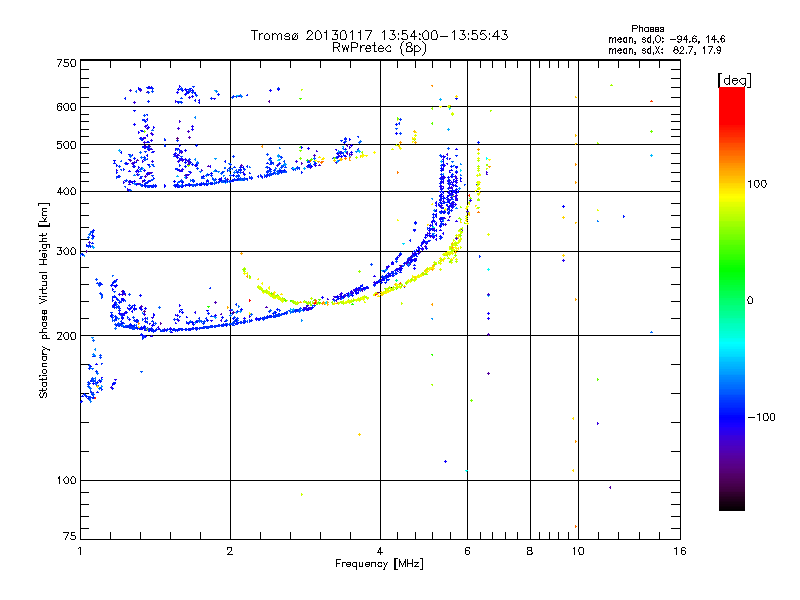Click the colorbar tick label '0'
This screenshot has height=600, width=800.
[x=750, y=300]
